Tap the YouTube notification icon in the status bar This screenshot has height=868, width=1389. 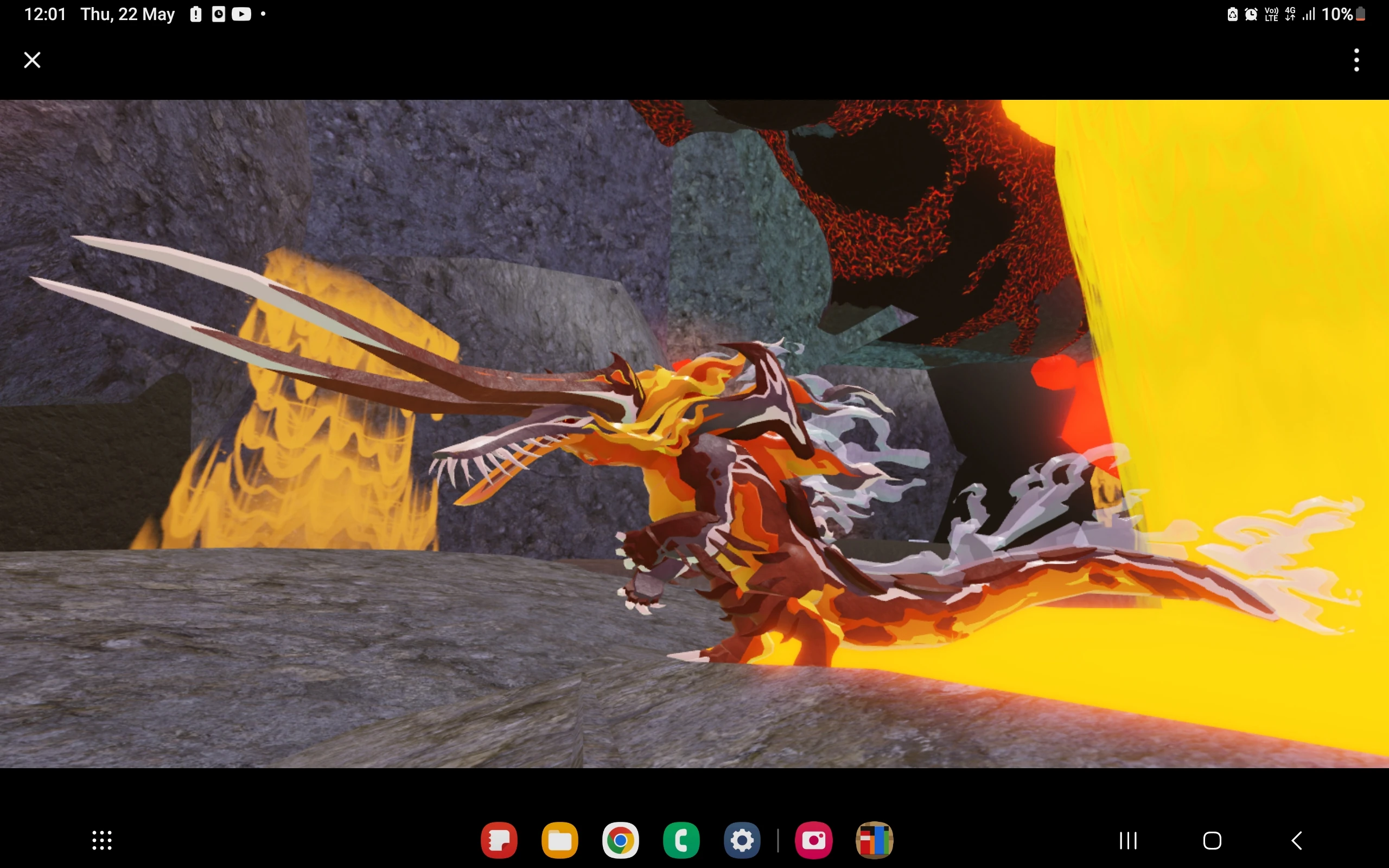pyautogui.click(x=241, y=14)
